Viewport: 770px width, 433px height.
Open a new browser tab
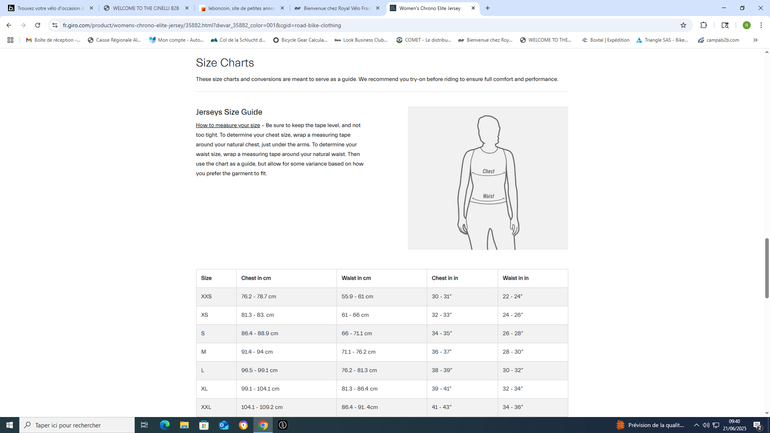click(x=487, y=8)
